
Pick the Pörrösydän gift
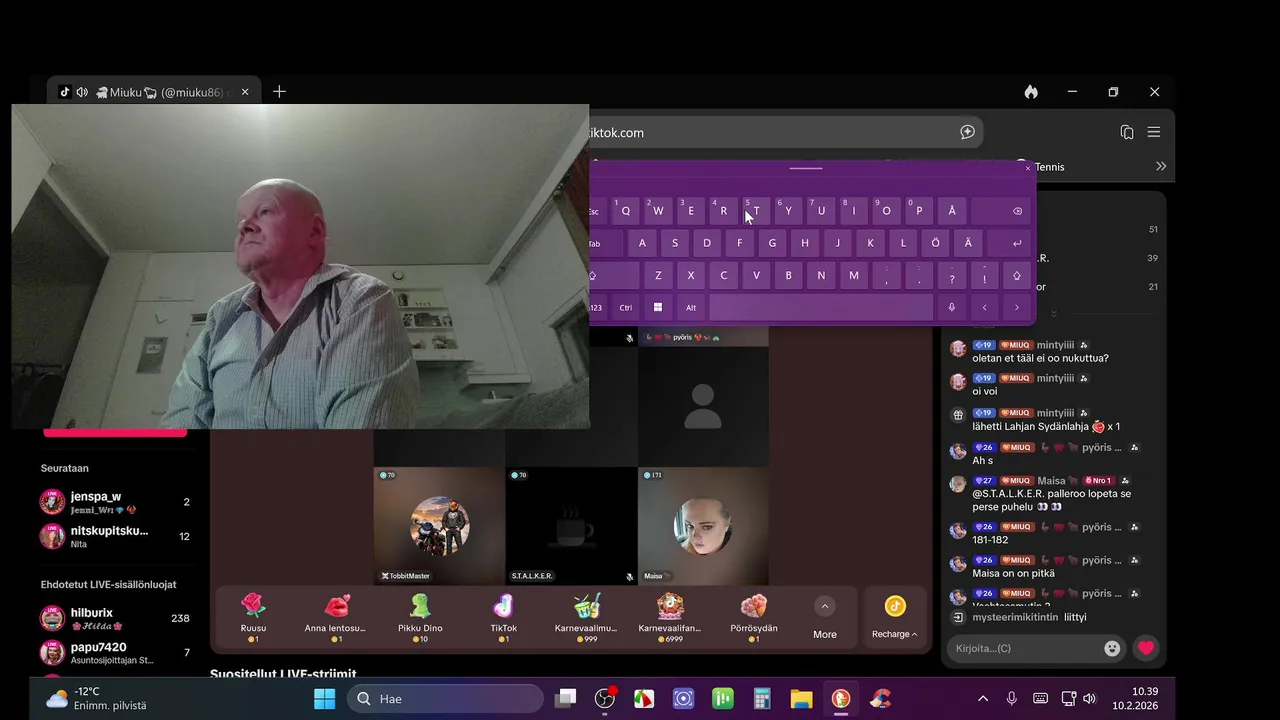[x=753, y=617]
